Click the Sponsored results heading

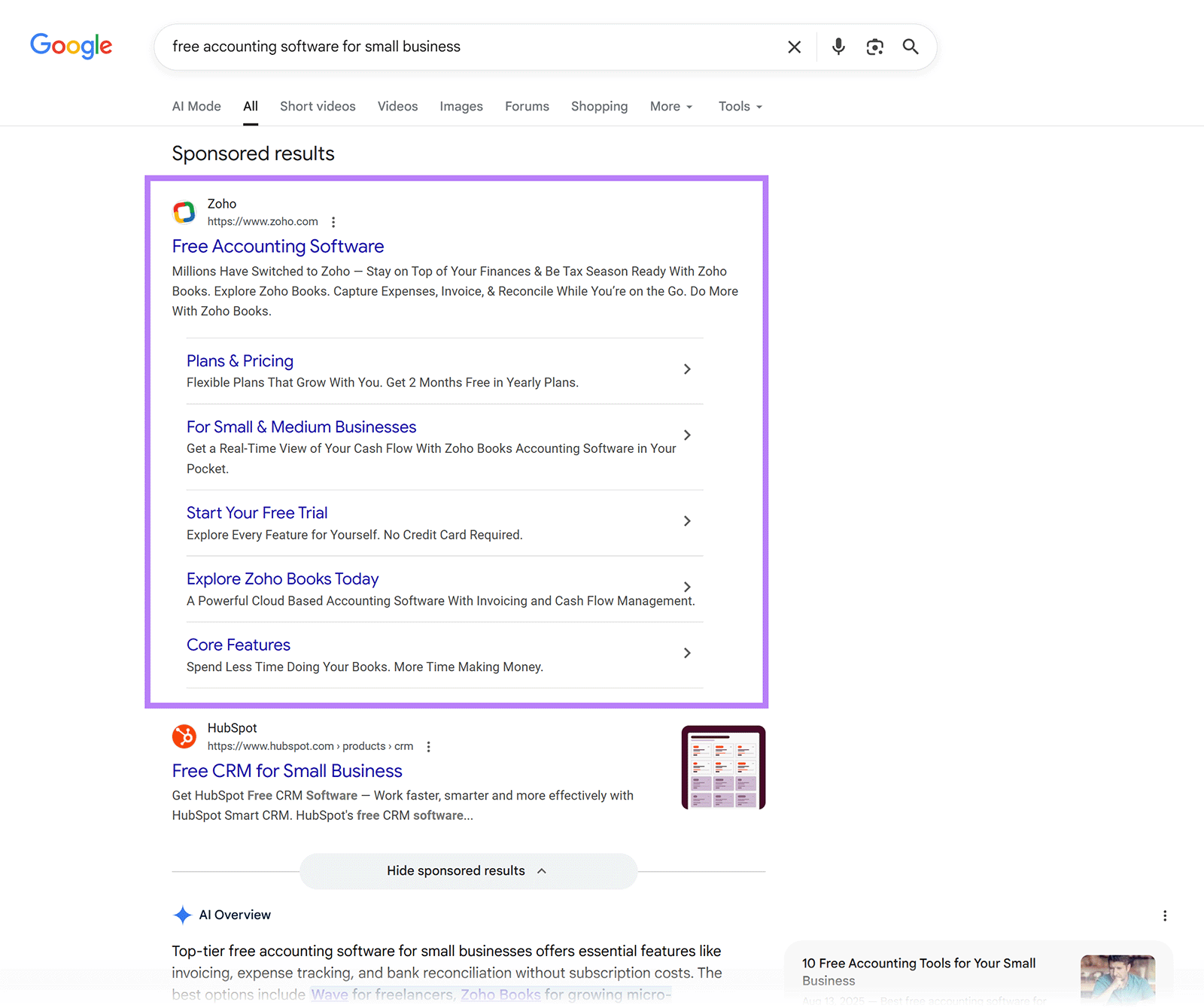coord(253,153)
